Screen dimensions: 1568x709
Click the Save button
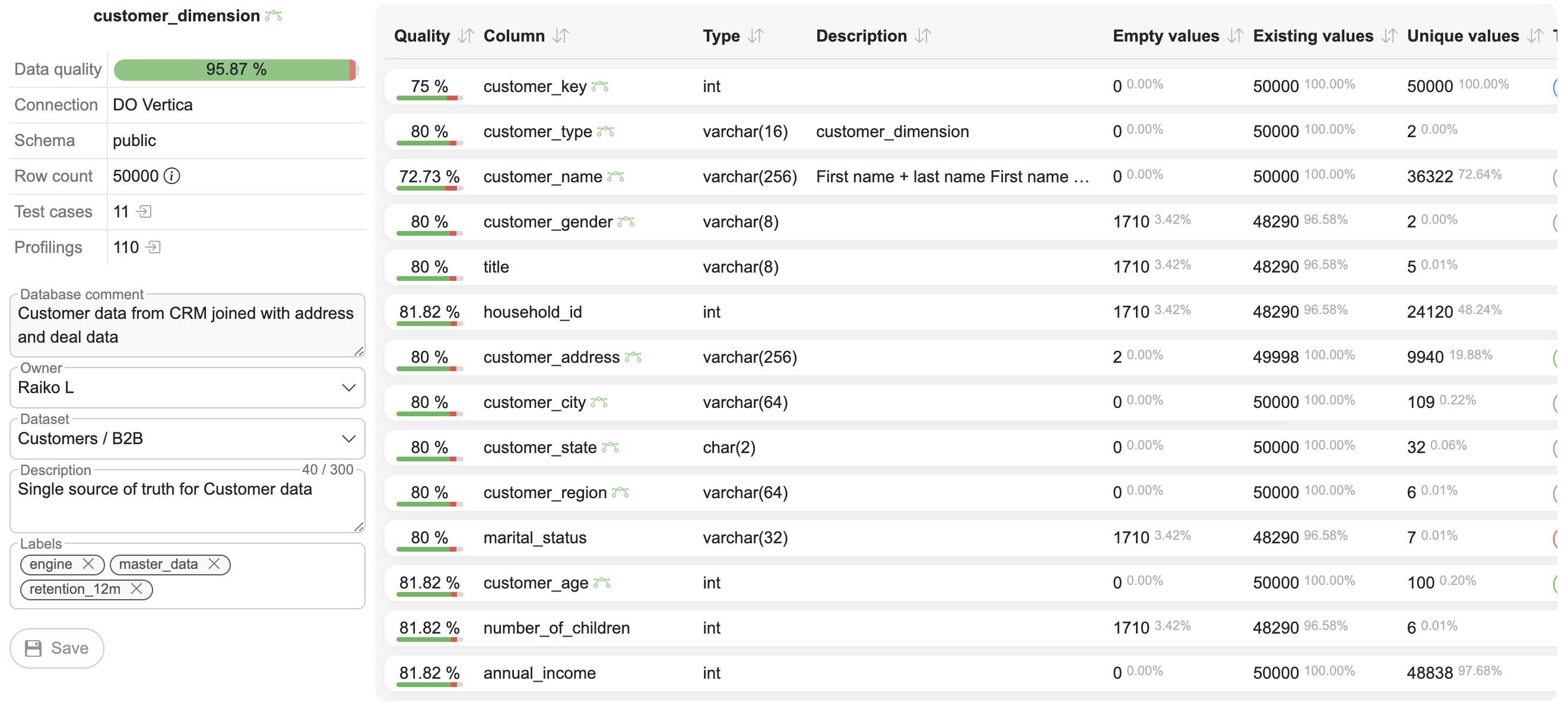tap(56, 648)
